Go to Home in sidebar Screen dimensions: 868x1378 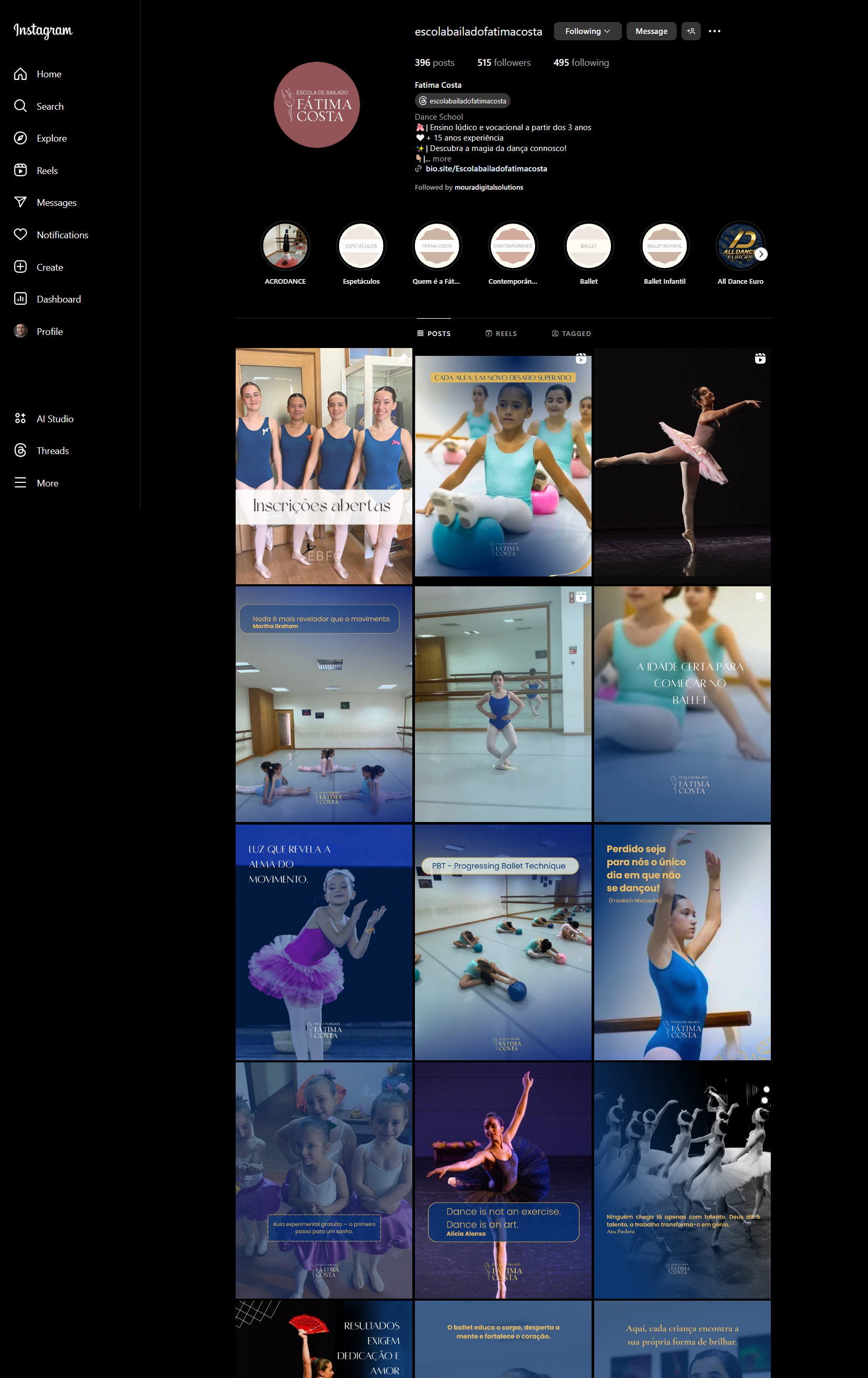pos(38,74)
